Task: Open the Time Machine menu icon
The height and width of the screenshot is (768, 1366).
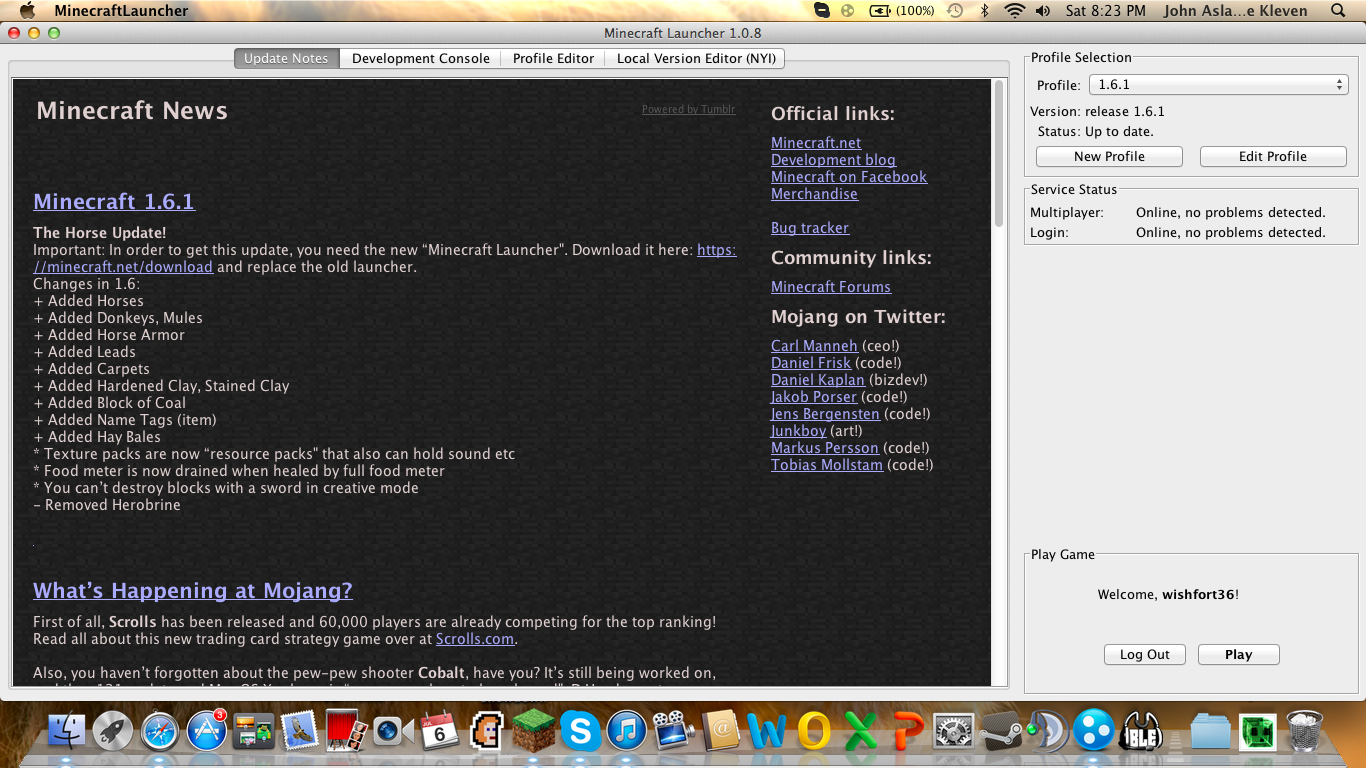Action: pyautogui.click(x=955, y=11)
